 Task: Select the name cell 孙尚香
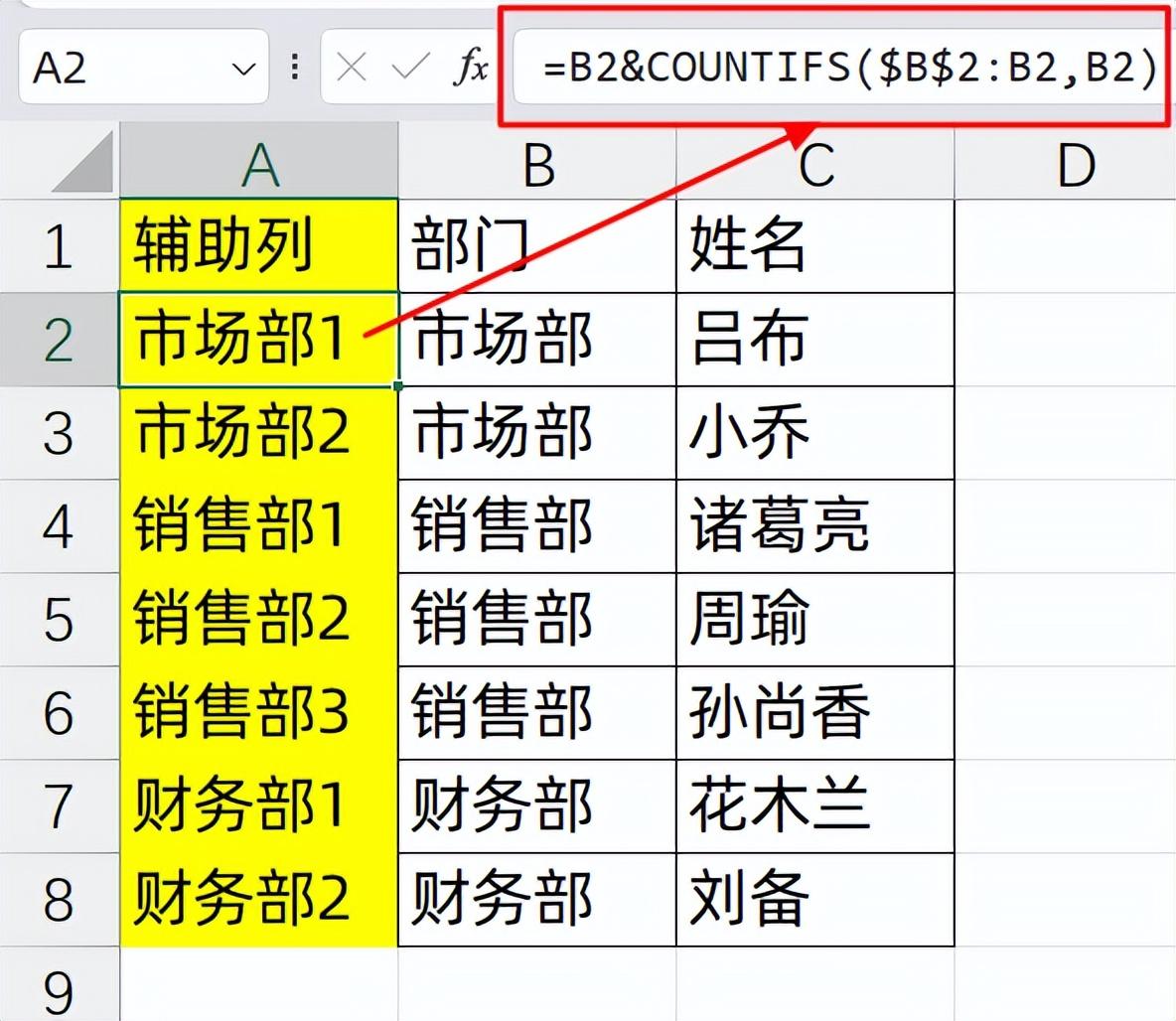[815, 713]
